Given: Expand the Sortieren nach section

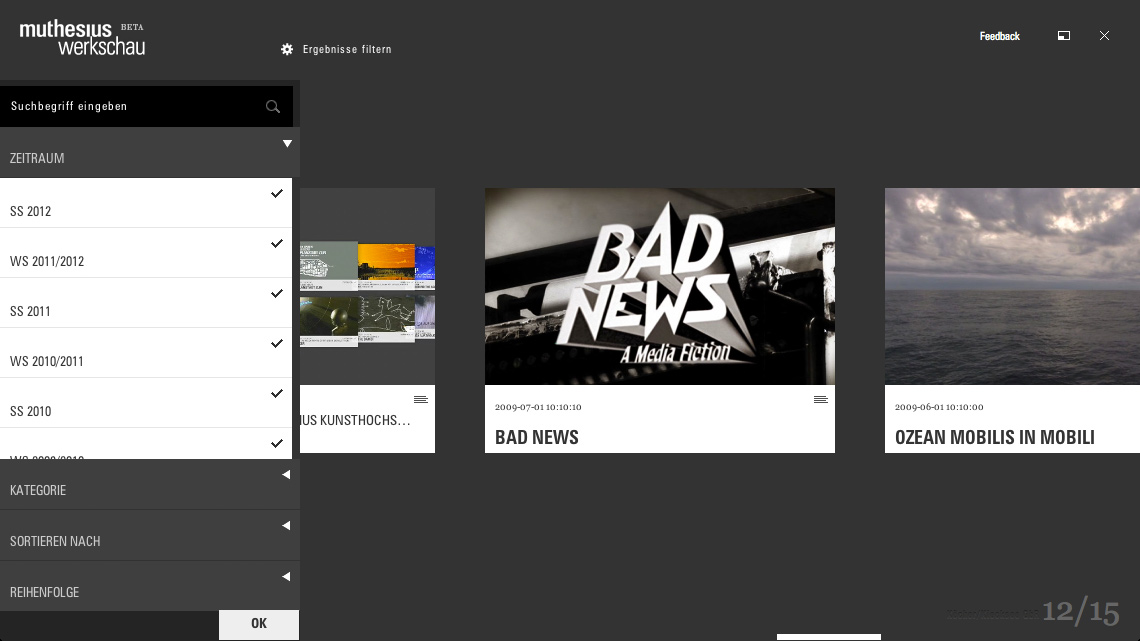Looking at the screenshot, I should 286,526.
